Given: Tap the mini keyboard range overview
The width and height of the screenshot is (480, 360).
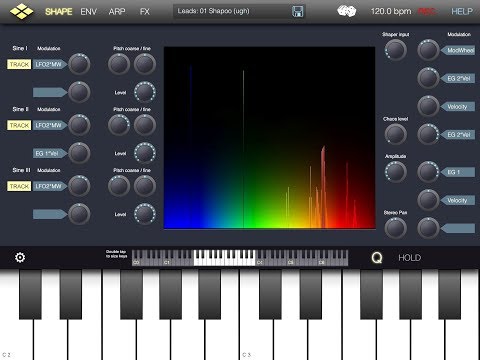Looking at the screenshot, I should [240, 258].
